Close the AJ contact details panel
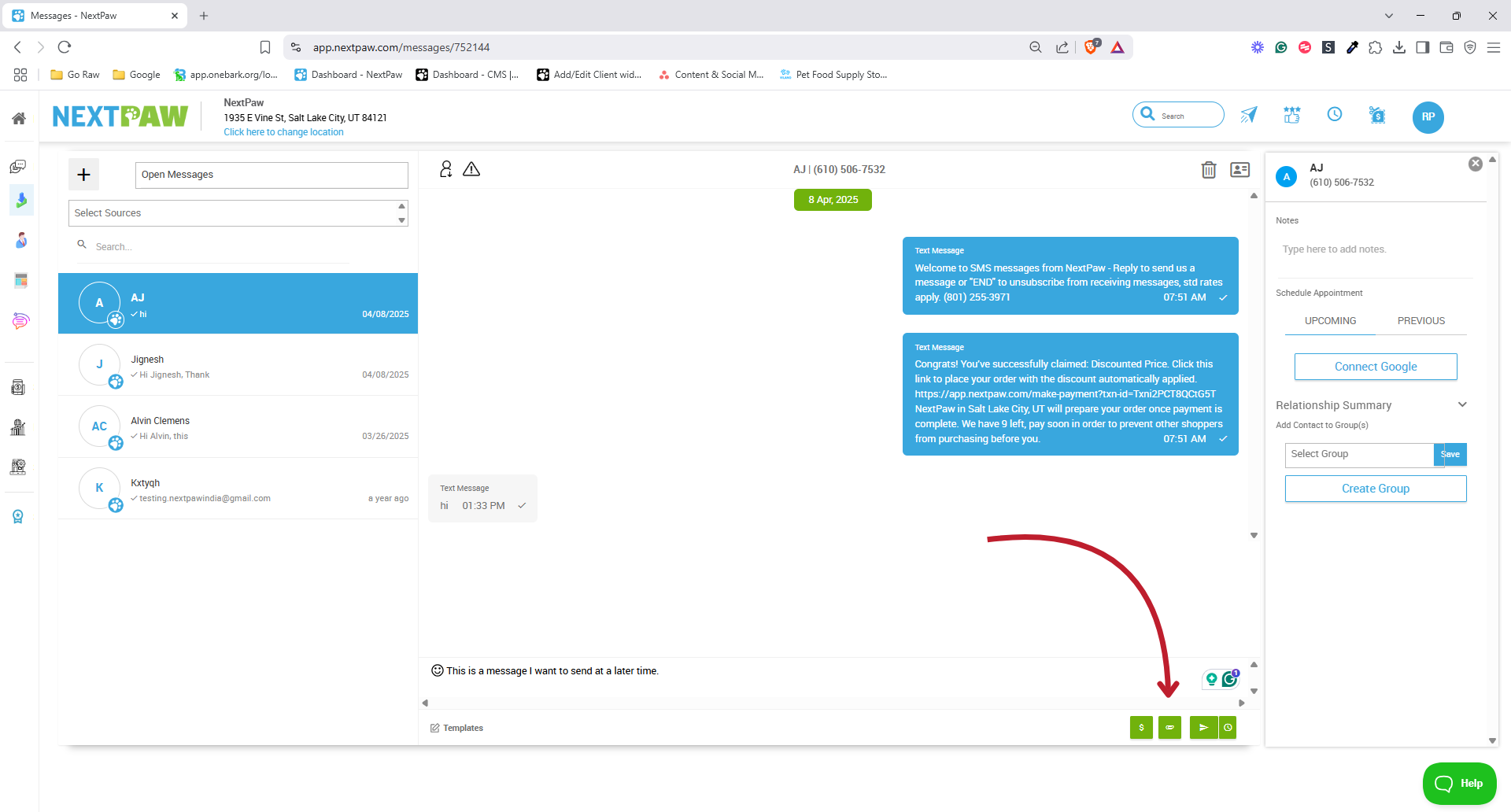1511x812 pixels. [x=1476, y=164]
